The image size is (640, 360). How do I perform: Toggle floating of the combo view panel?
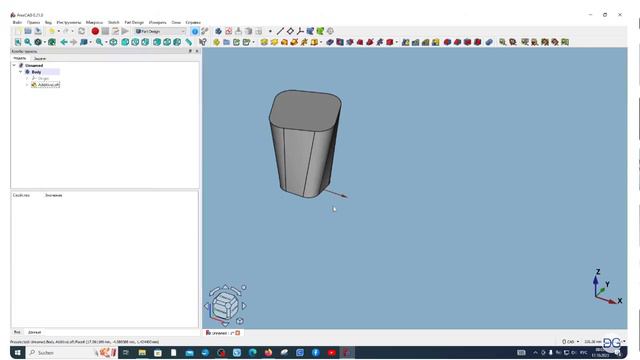coord(190,51)
